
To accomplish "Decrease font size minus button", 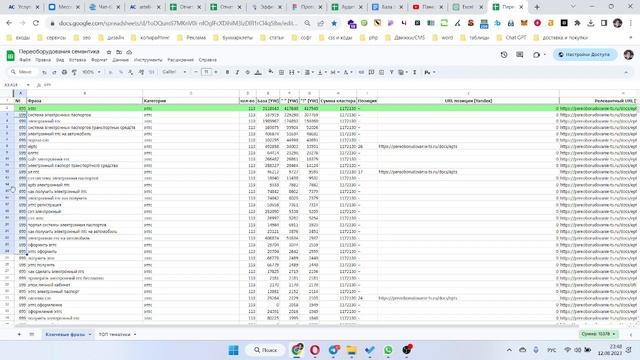I will point(196,72).
